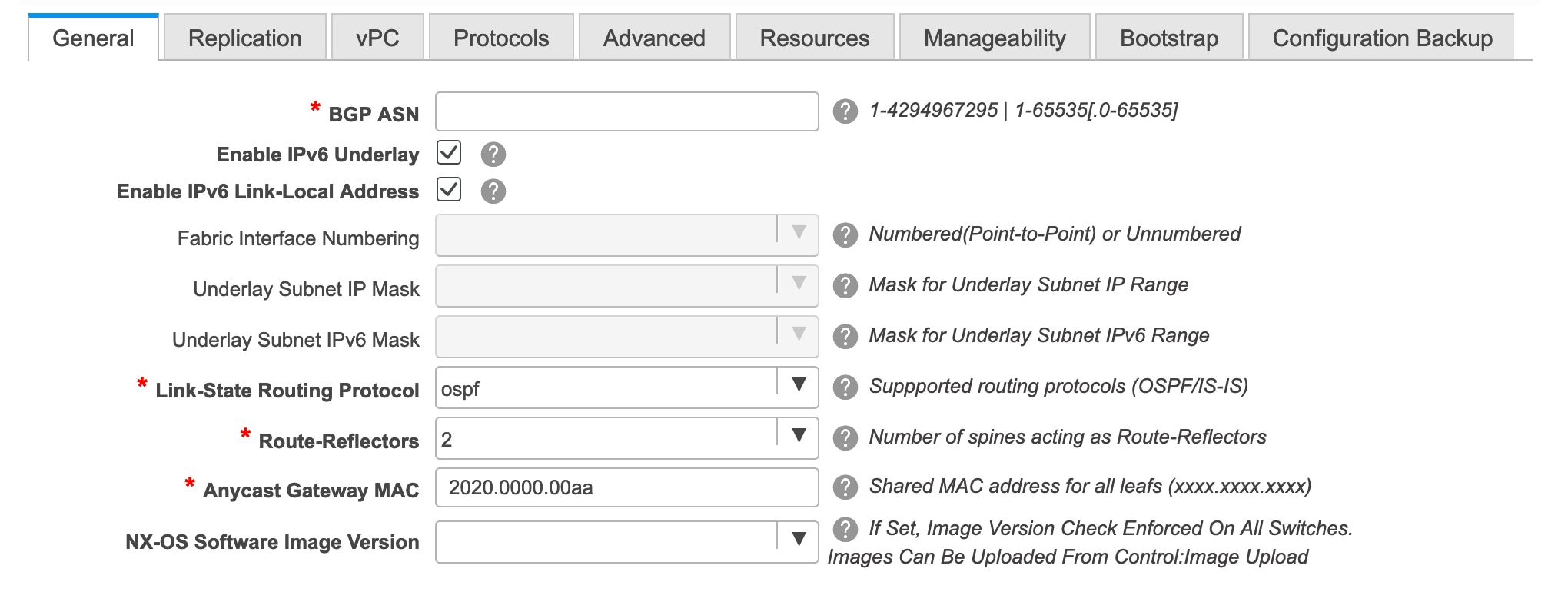This screenshot has width=1568, height=592.
Task: Uncheck the Enable IPv6 Underlay checkbox
Action: coord(449,152)
